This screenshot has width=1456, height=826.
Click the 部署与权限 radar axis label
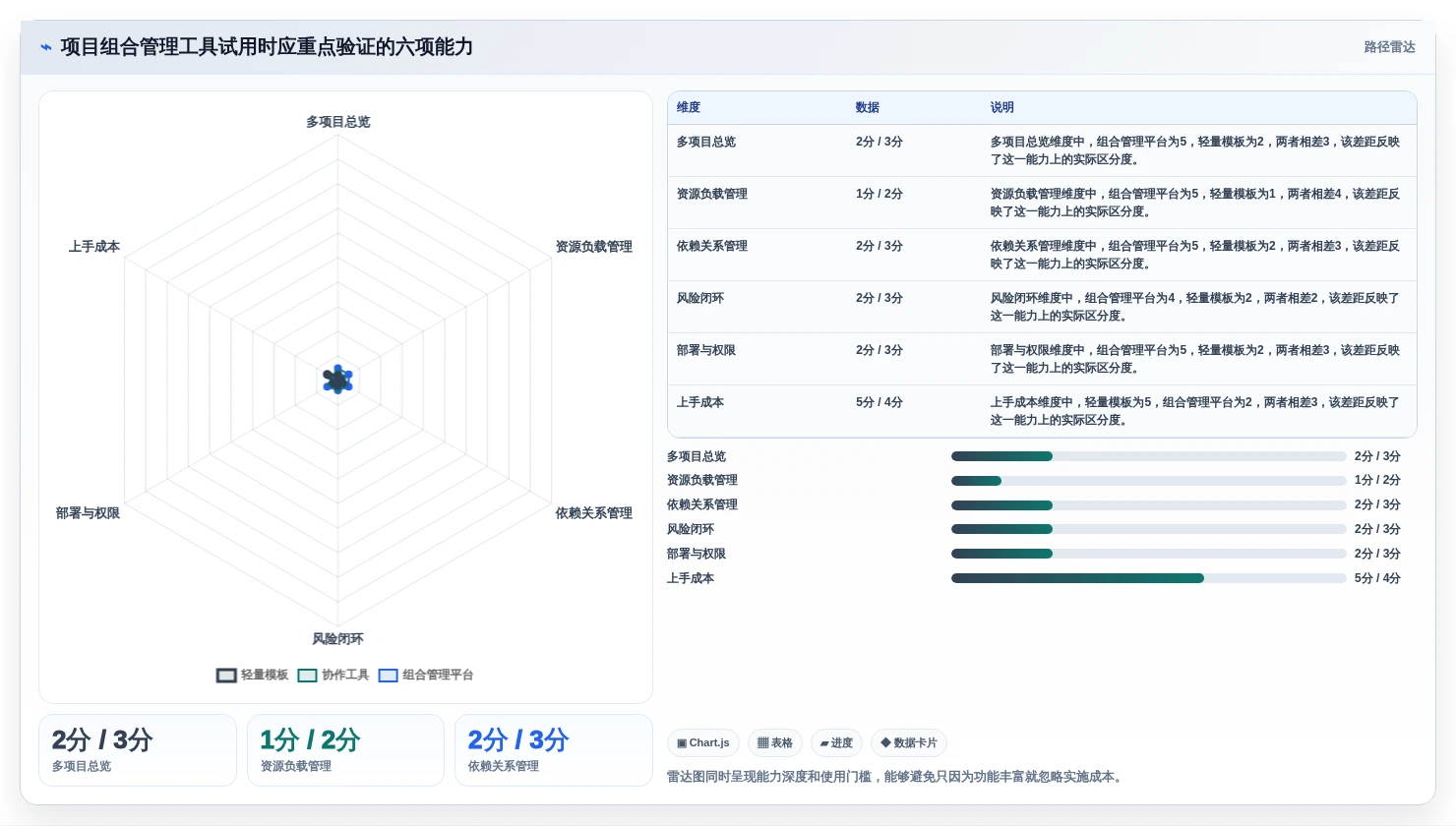pyautogui.click(x=88, y=513)
